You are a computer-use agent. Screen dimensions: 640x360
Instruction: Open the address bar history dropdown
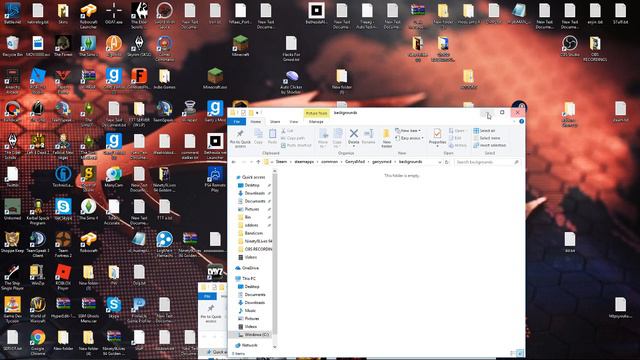point(440,162)
